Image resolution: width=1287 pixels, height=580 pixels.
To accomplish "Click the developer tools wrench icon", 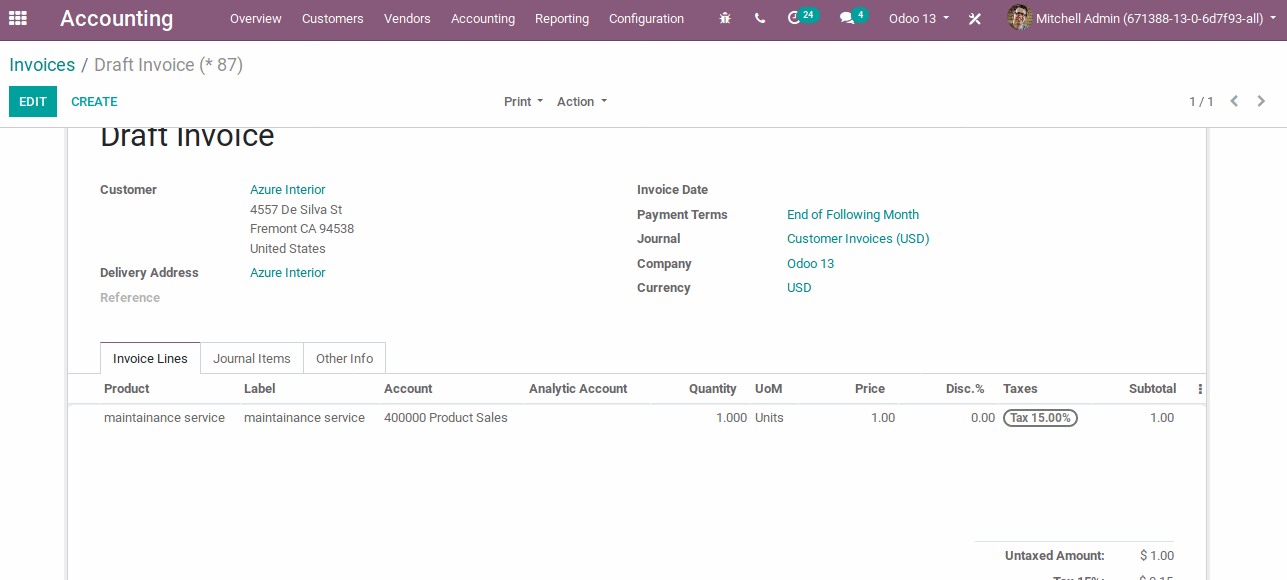I will [975, 18].
